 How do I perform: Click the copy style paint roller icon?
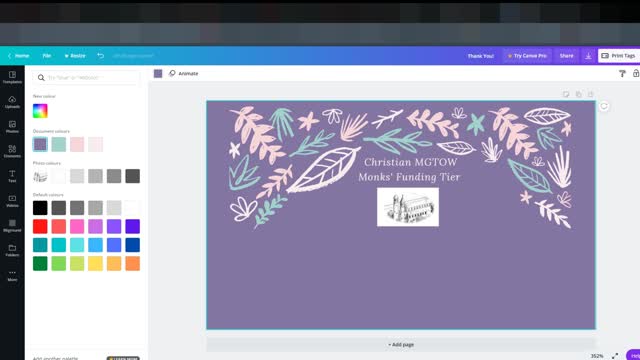622,73
